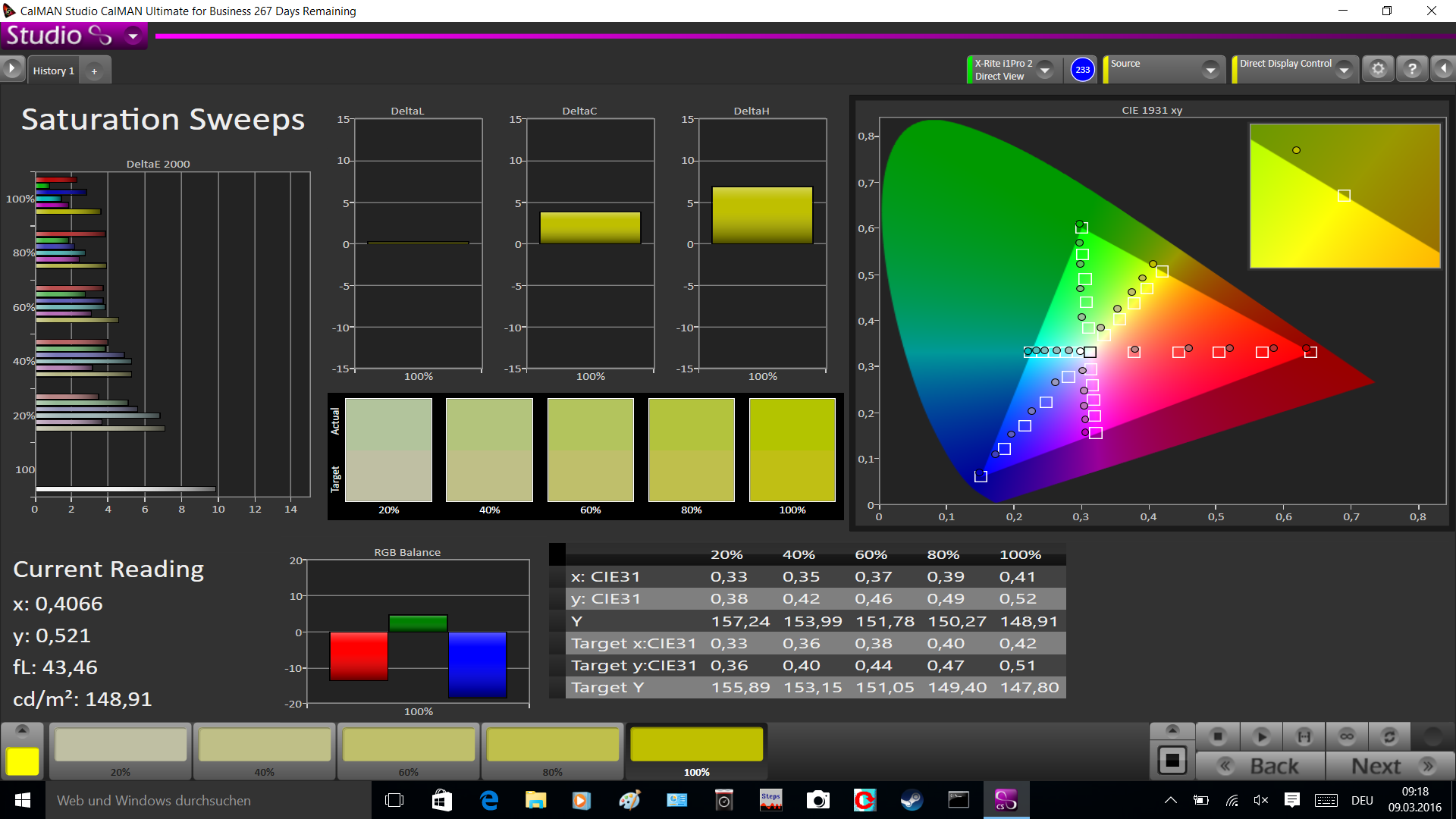
Task: Open Microsoft Edge from the taskbar
Action: coord(489,800)
